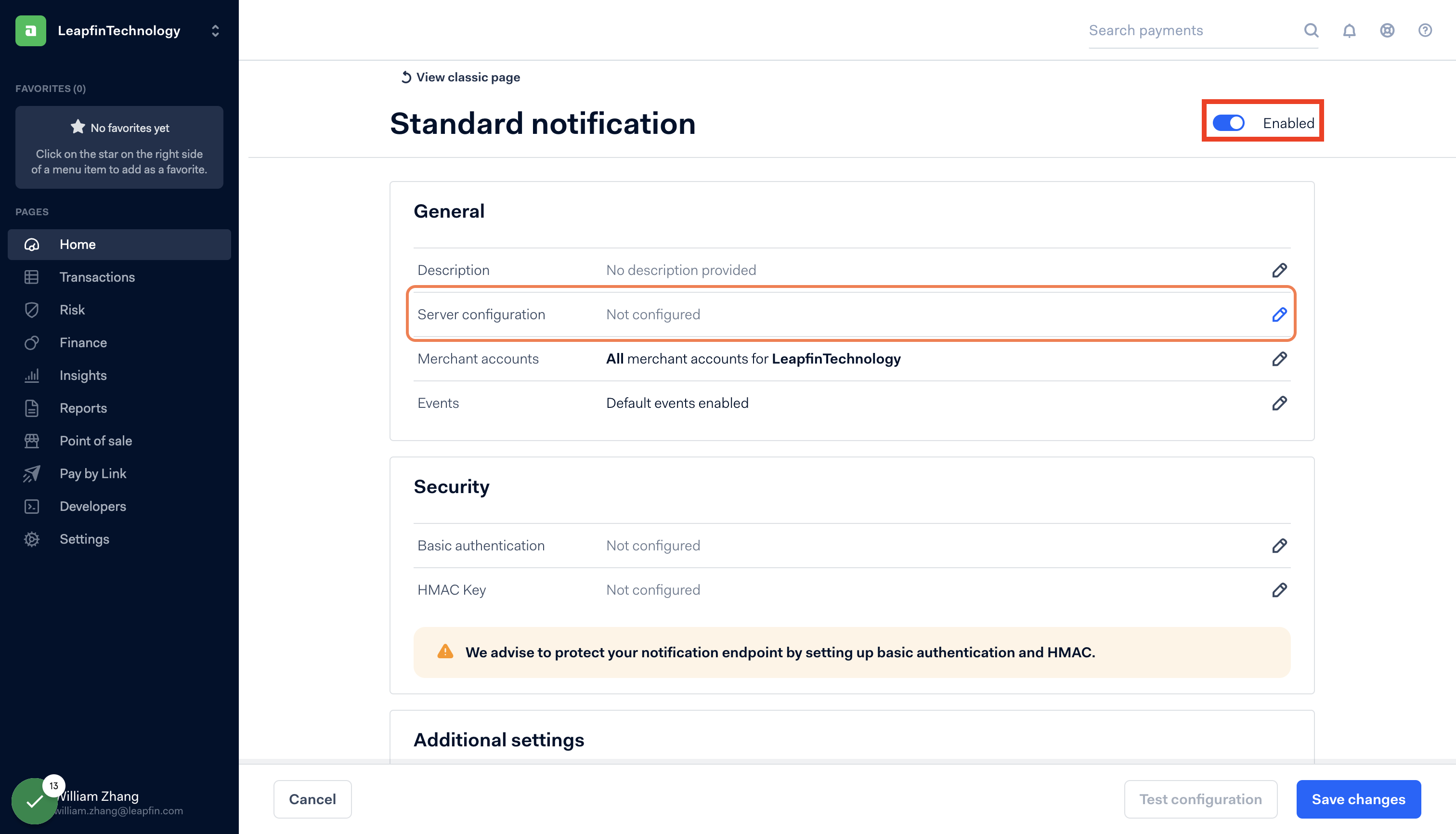
Task: Click the HMAC Key edit pencil
Action: pyautogui.click(x=1279, y=590)
